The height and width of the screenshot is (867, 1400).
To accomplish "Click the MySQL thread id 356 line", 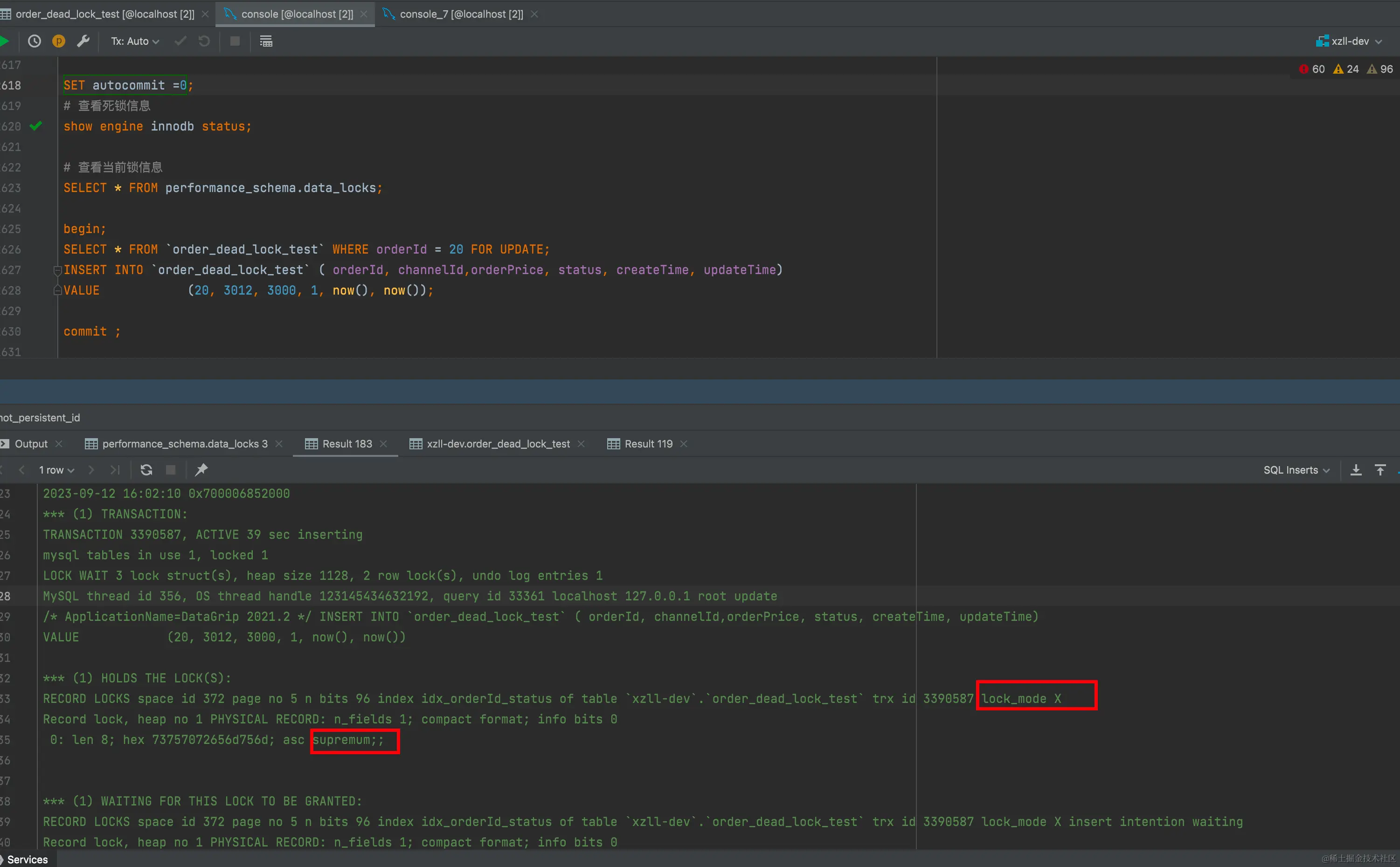I will point(410,596).
